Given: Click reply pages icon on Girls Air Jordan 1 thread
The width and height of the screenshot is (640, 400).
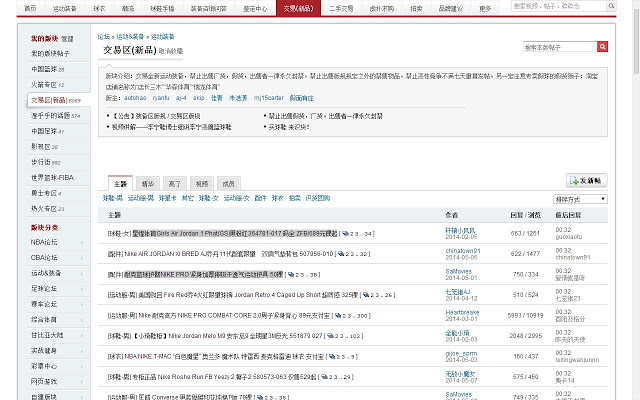Looking at the screenshot, I should (x=345, y=234).
